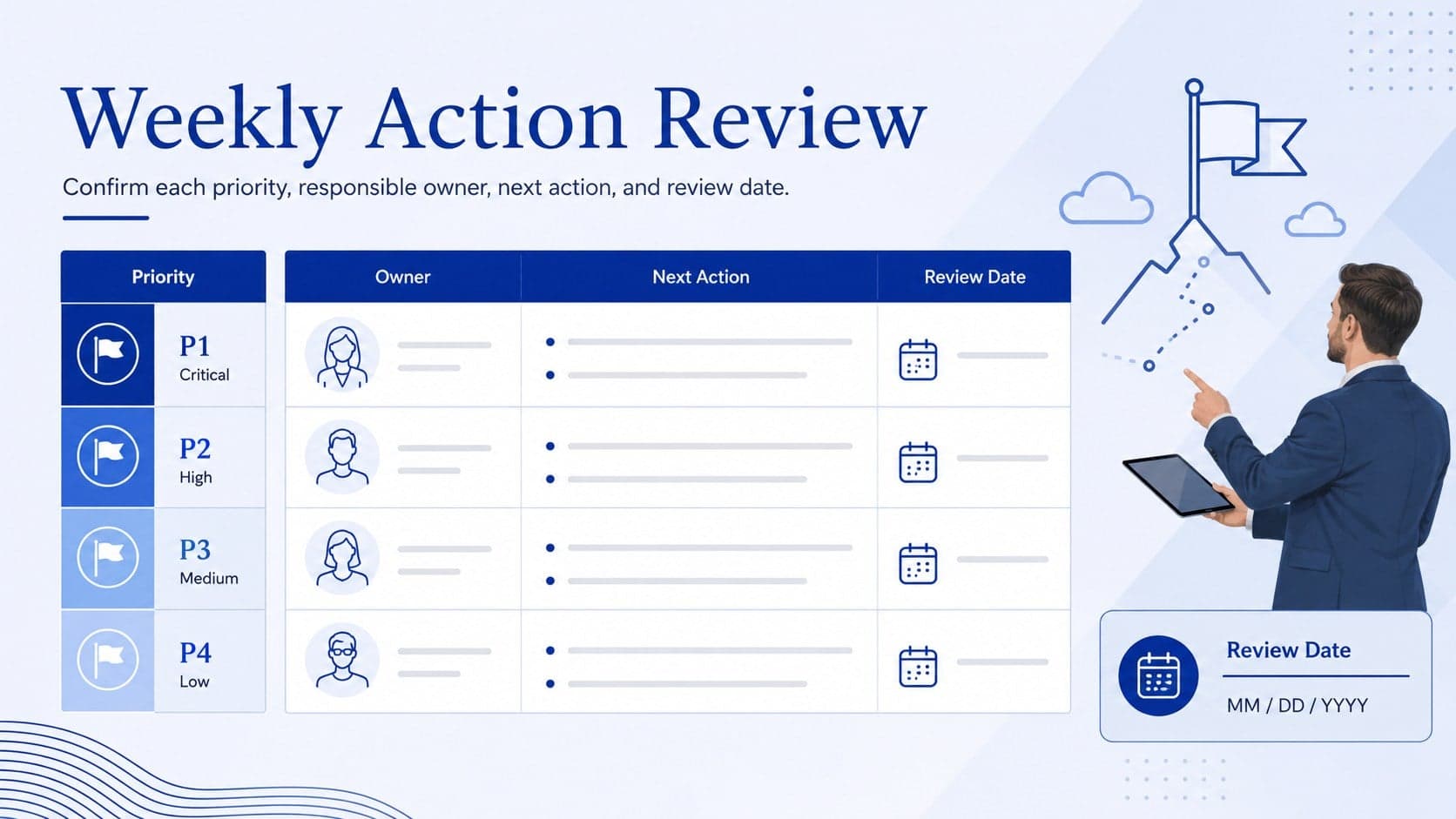Select the P3 label text
Viewport: 1456px width, 819px height.
pos(195,550)
